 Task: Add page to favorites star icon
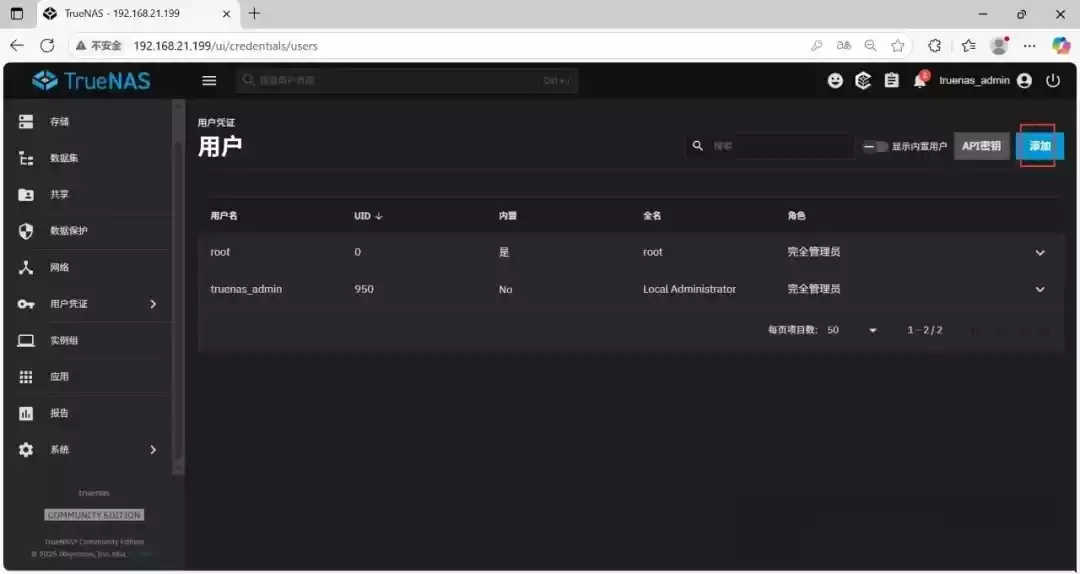897,45
